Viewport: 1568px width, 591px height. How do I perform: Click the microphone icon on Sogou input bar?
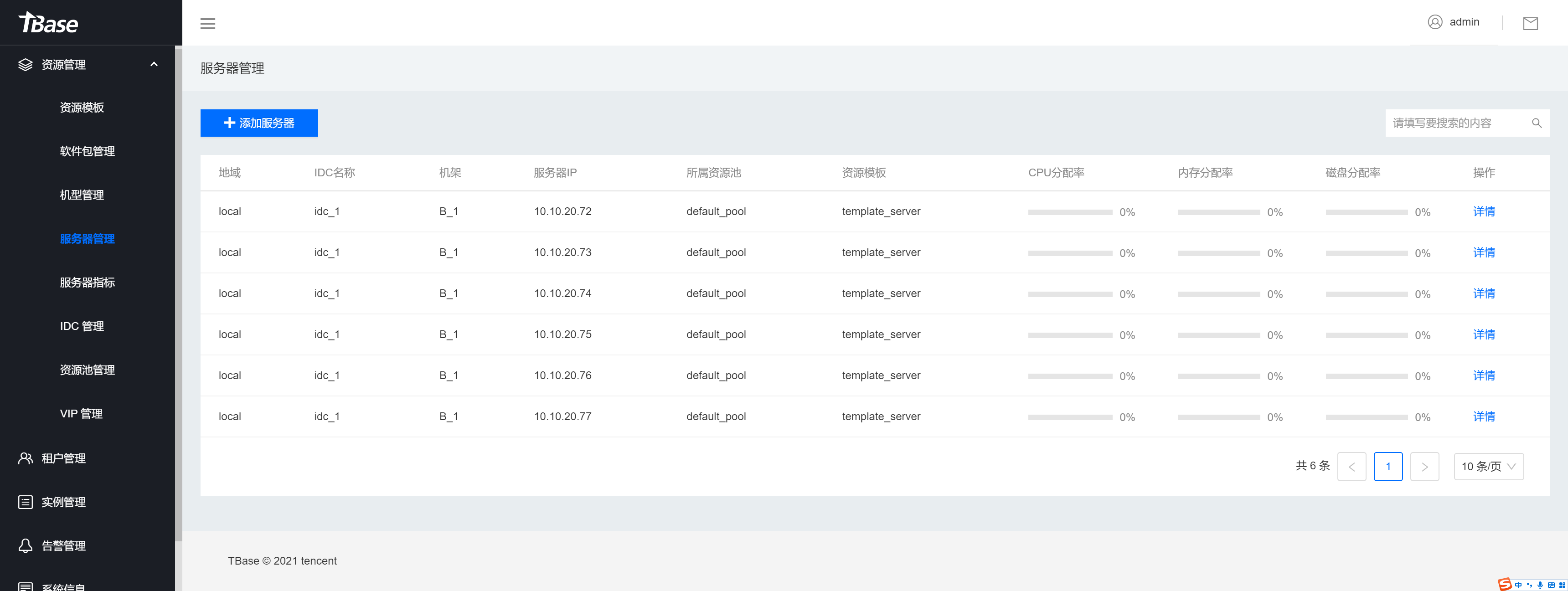coord(1541,586)
